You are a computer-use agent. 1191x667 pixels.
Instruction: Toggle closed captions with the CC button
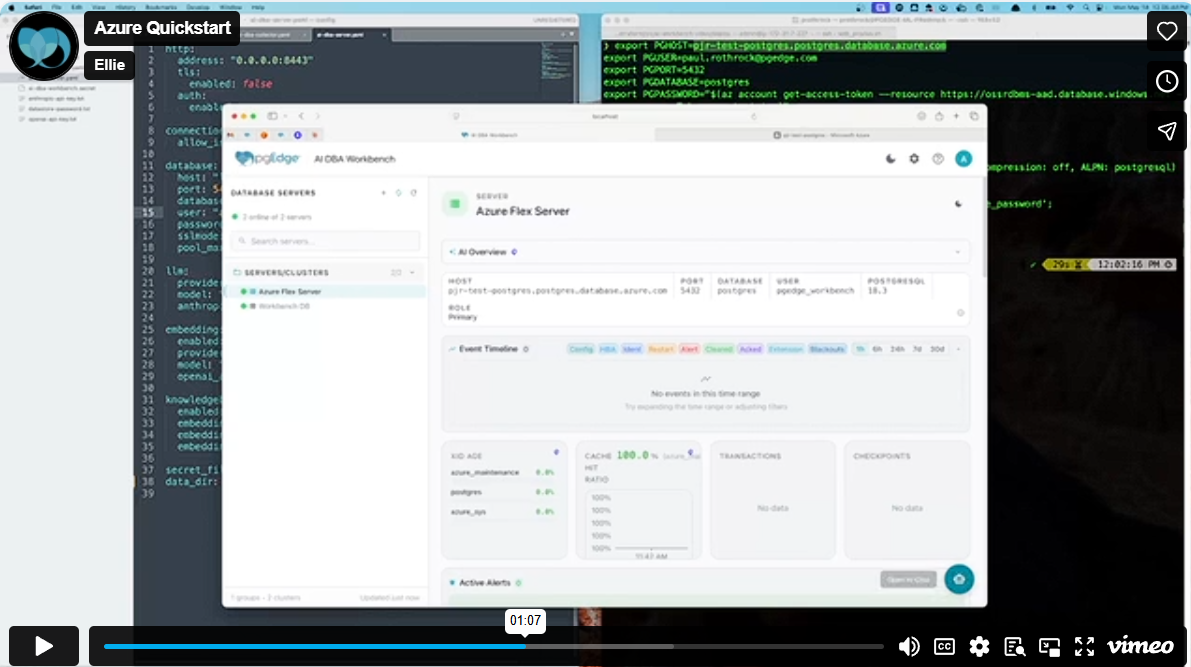click(x=944, y=646)
